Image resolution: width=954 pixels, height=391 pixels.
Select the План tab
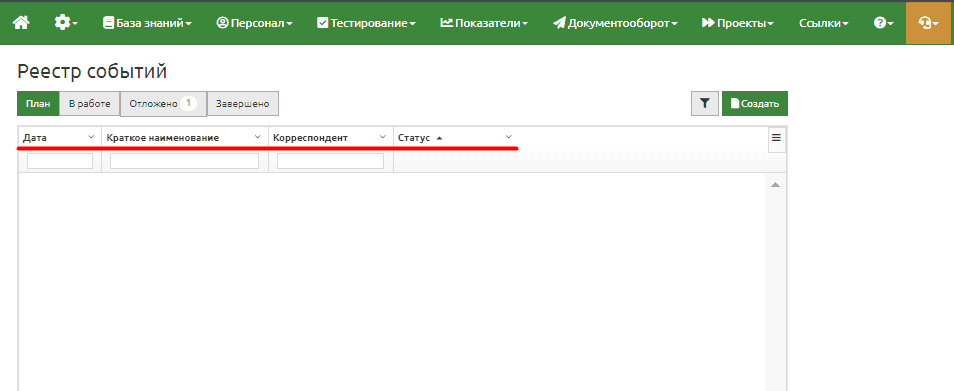38,103
